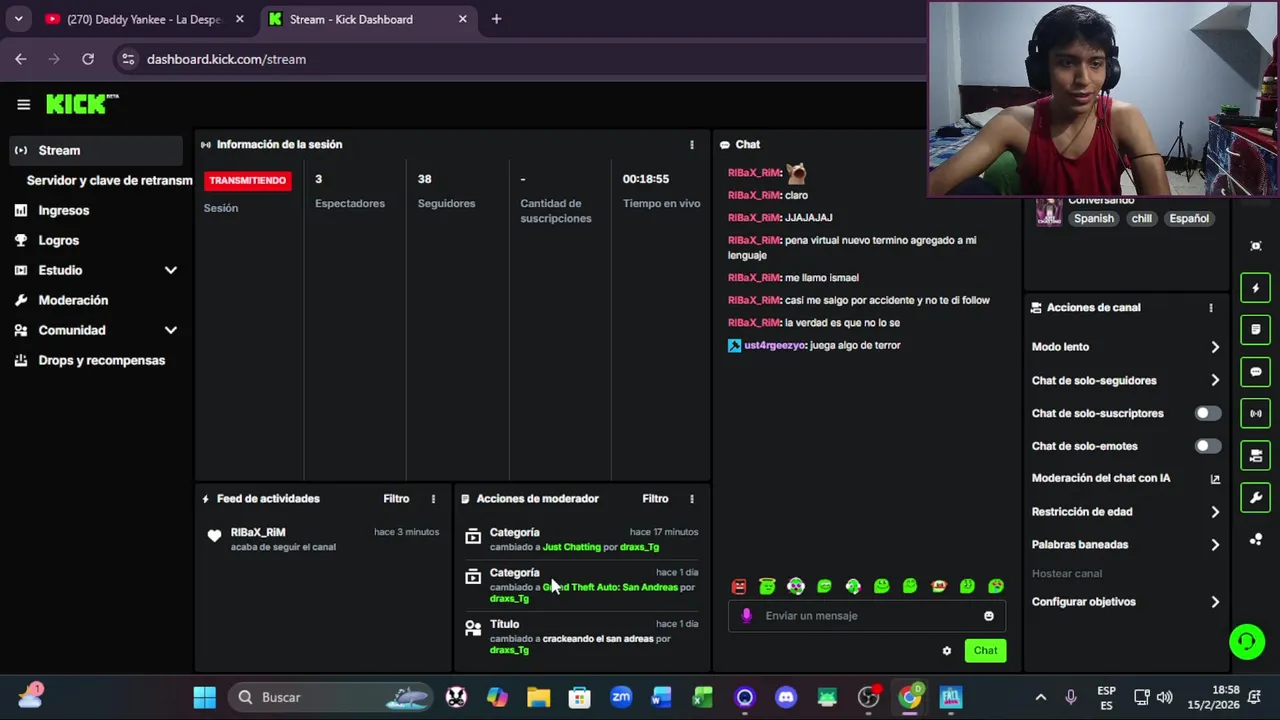1280x720 pixels.
Task: Open Excel from the taskbar
Action: point(703,697)
